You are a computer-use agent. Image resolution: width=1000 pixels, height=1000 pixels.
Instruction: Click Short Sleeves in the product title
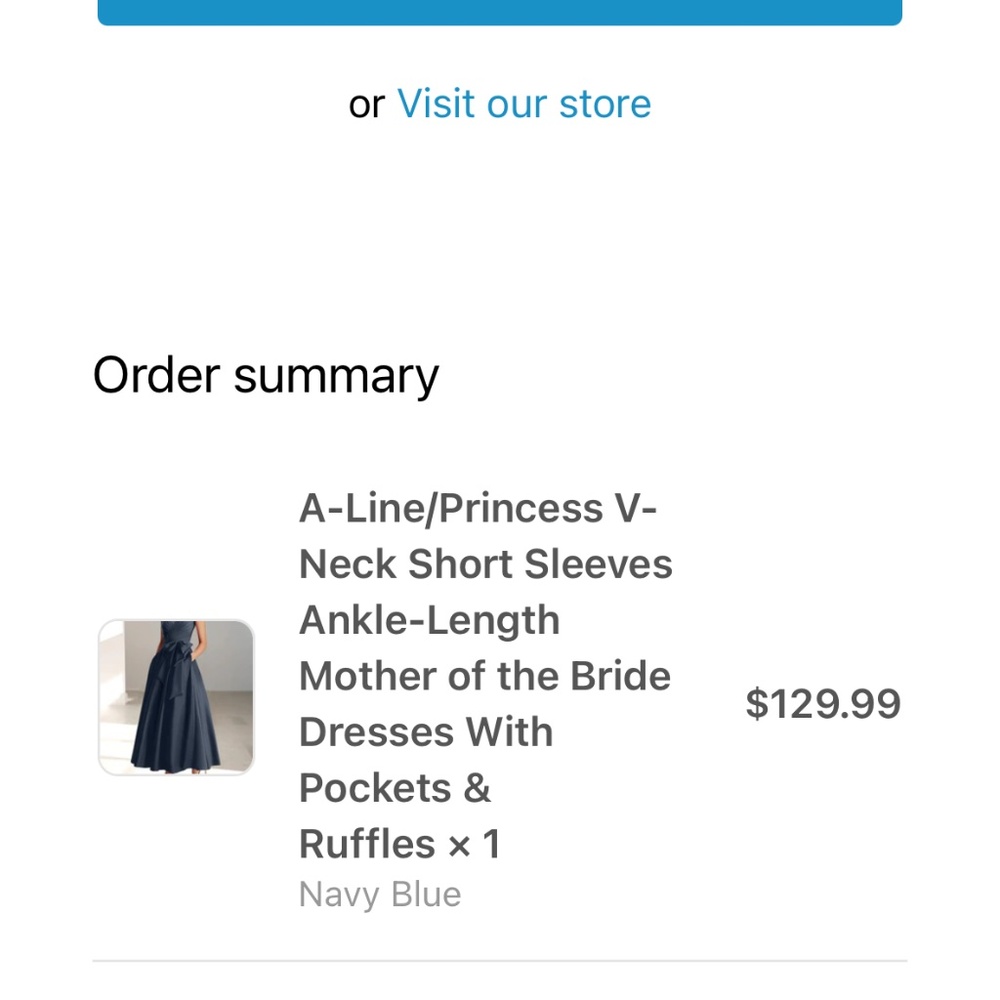(x=540, y=563)
